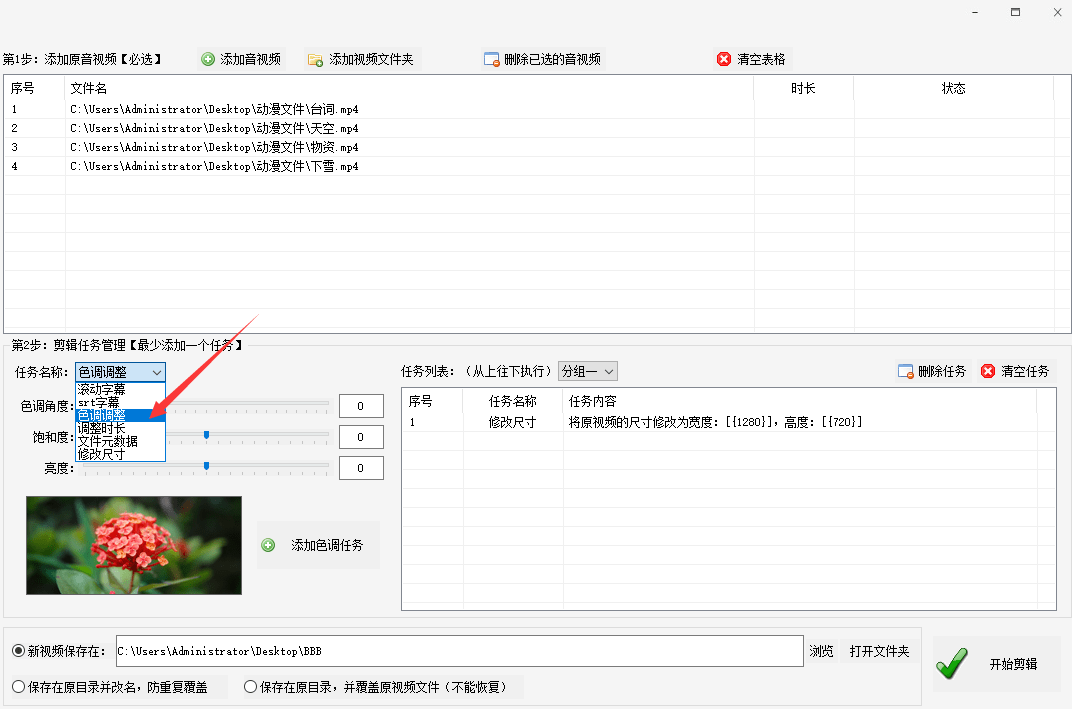Click the red X 清空表格 icon
This screenshot has width=1072, height=709.
(x=723, y=59)
